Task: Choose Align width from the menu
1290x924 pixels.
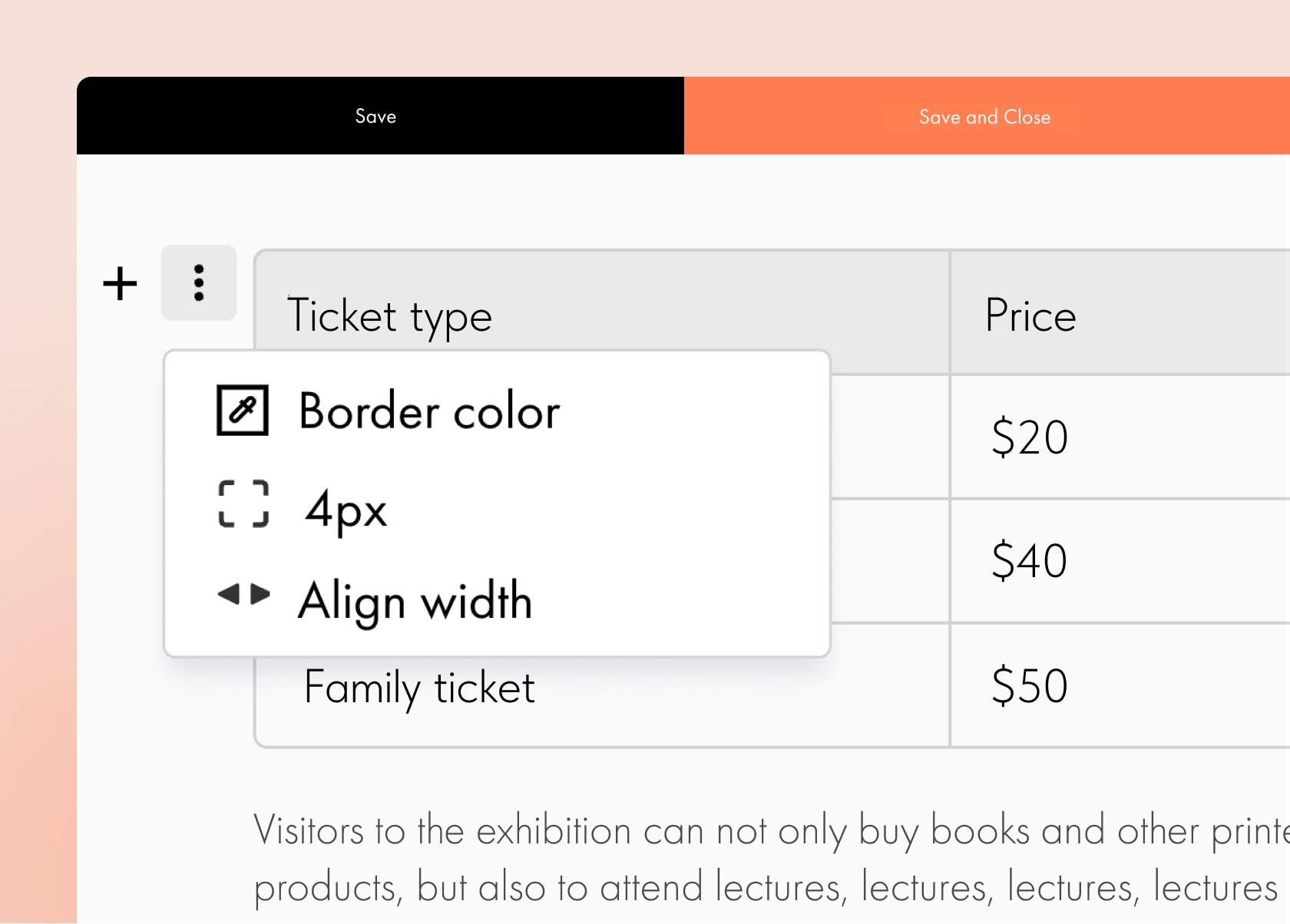Action: (x=415, y=600)
